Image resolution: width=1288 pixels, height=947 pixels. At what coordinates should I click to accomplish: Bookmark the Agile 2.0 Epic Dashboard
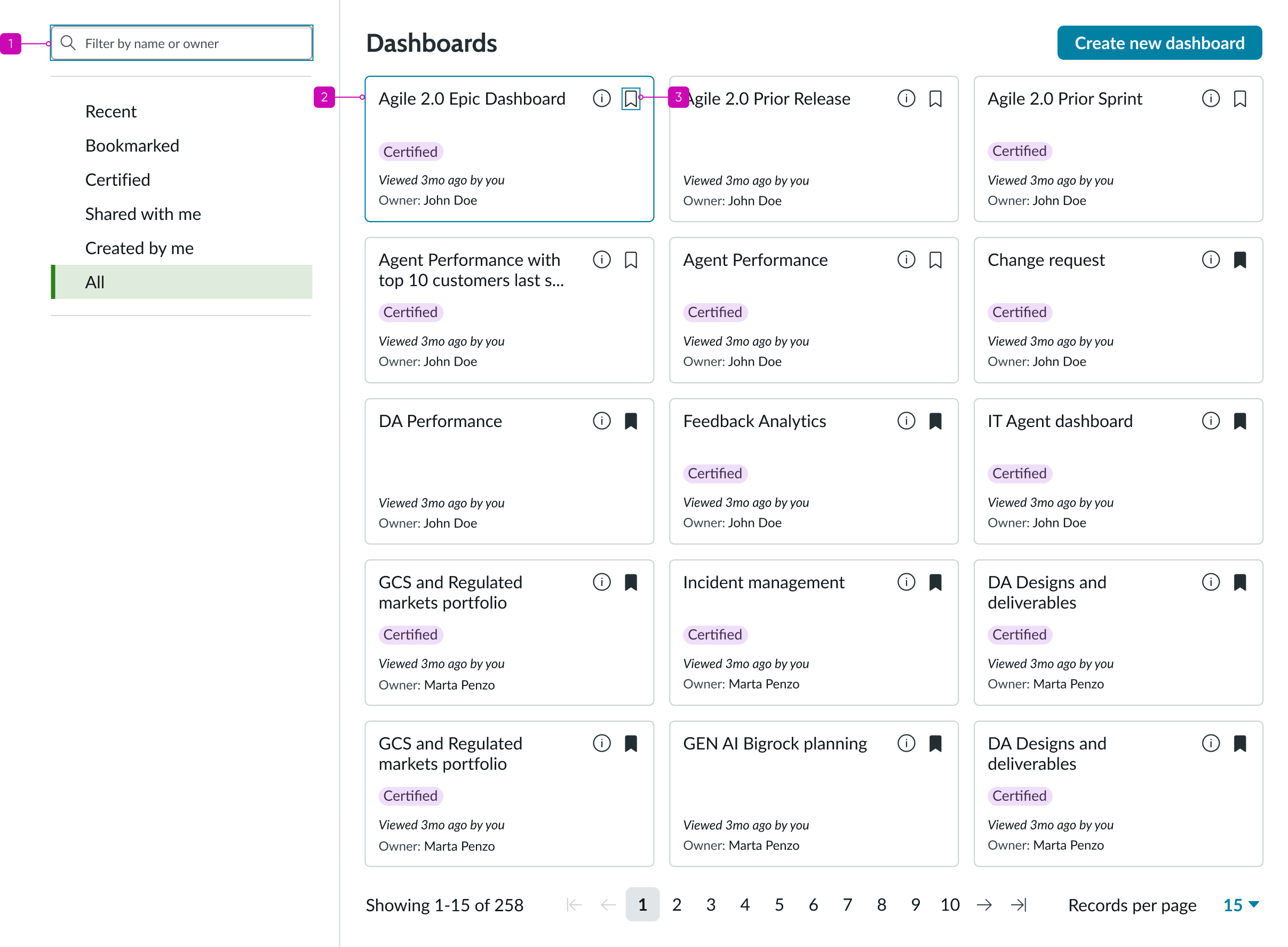point(631,98)
